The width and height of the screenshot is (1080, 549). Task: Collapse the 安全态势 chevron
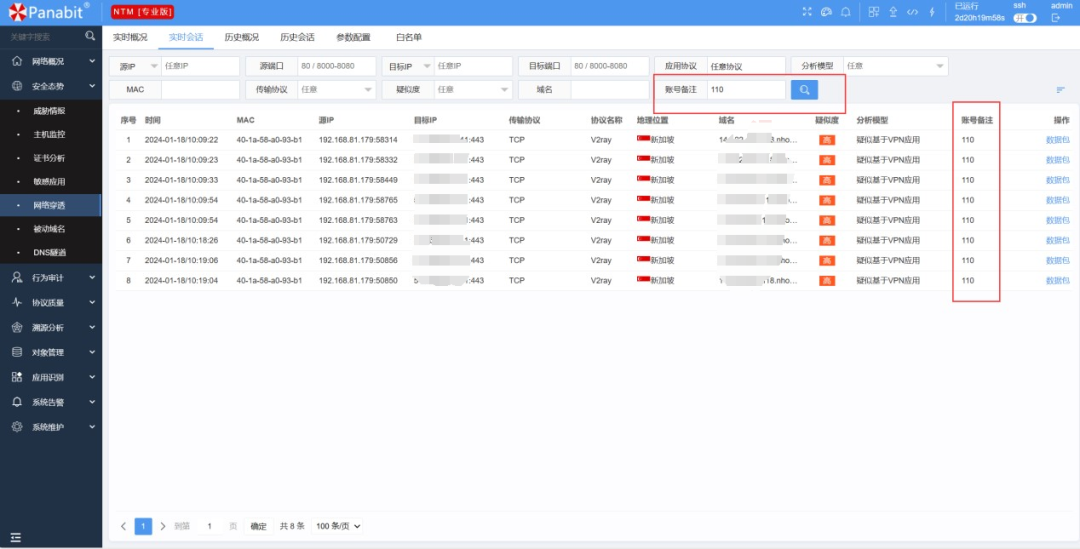point(92,86)
